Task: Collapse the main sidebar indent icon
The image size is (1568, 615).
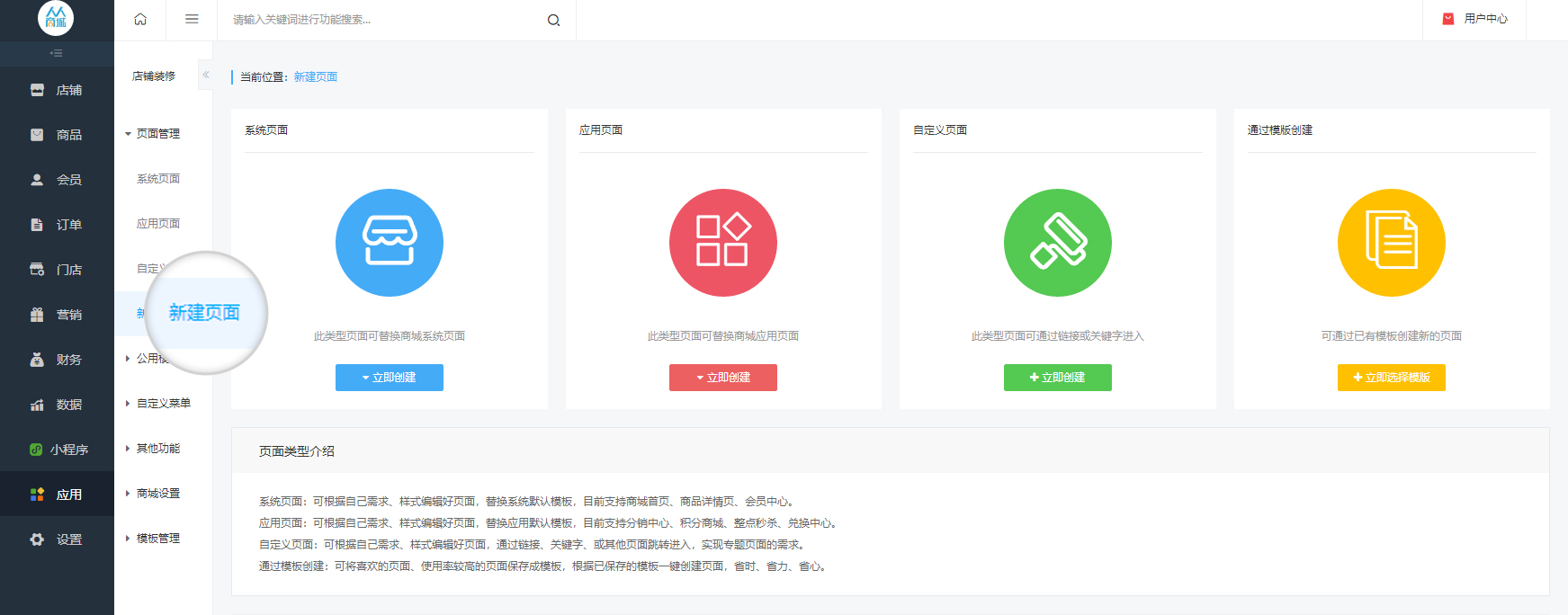Action: click(57, 54)
